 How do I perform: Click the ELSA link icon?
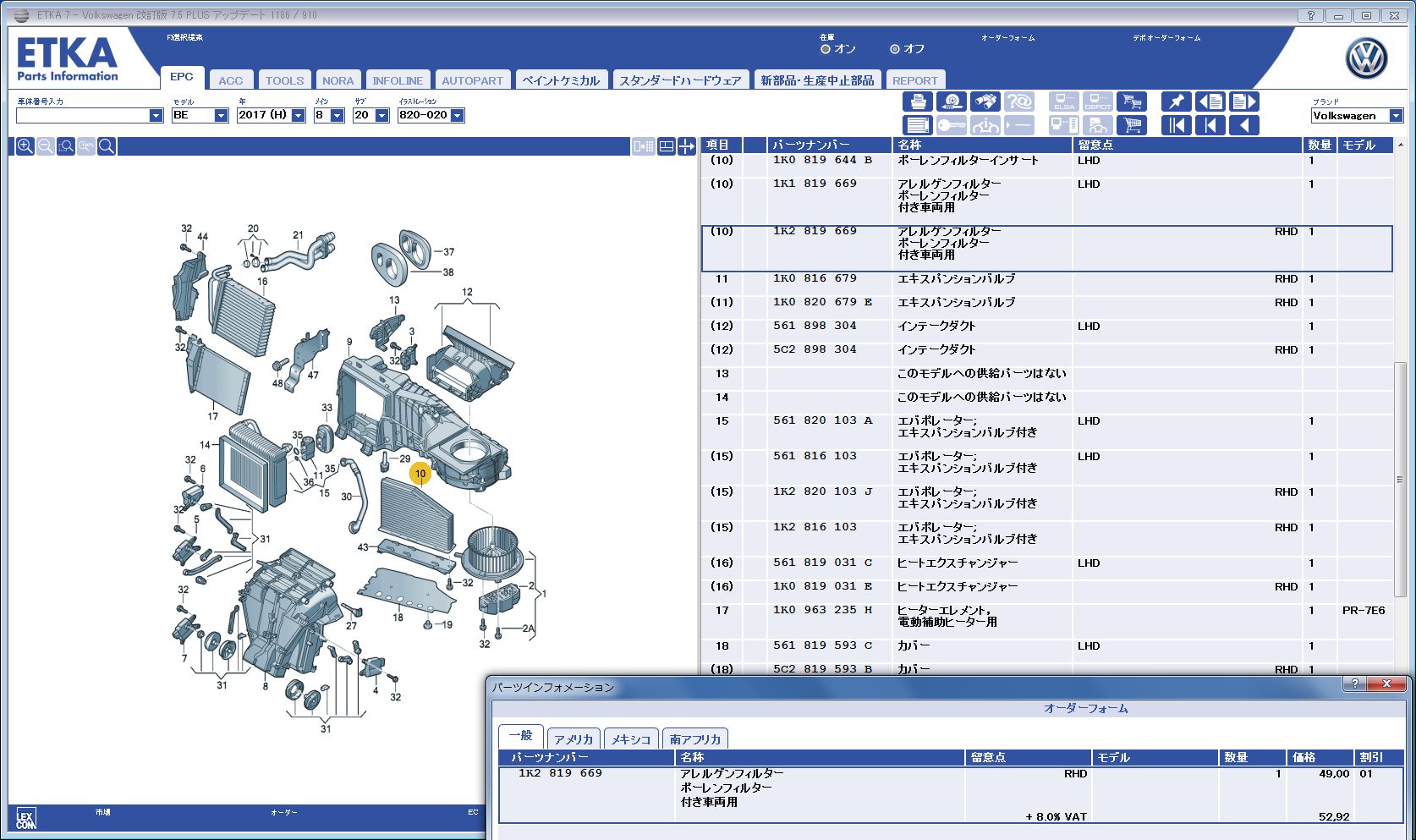pos(1063,102)
